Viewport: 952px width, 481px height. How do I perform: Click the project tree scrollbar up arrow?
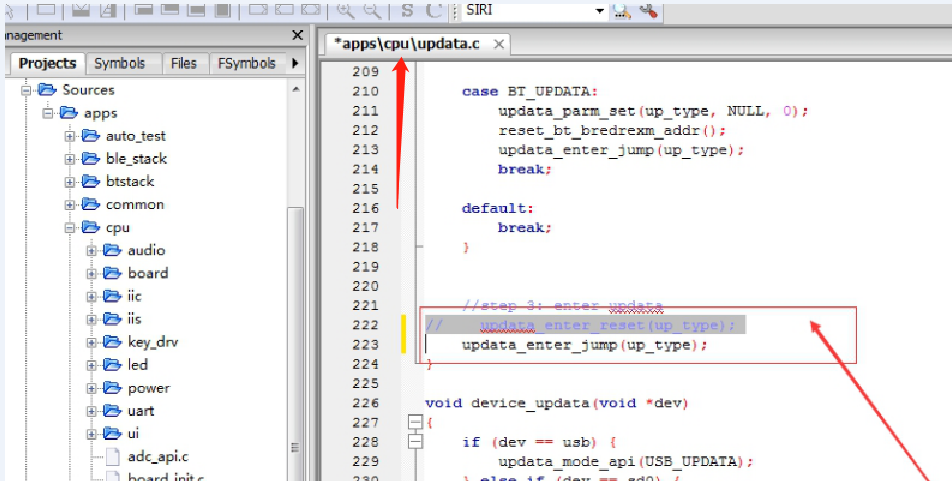point(296,89)
